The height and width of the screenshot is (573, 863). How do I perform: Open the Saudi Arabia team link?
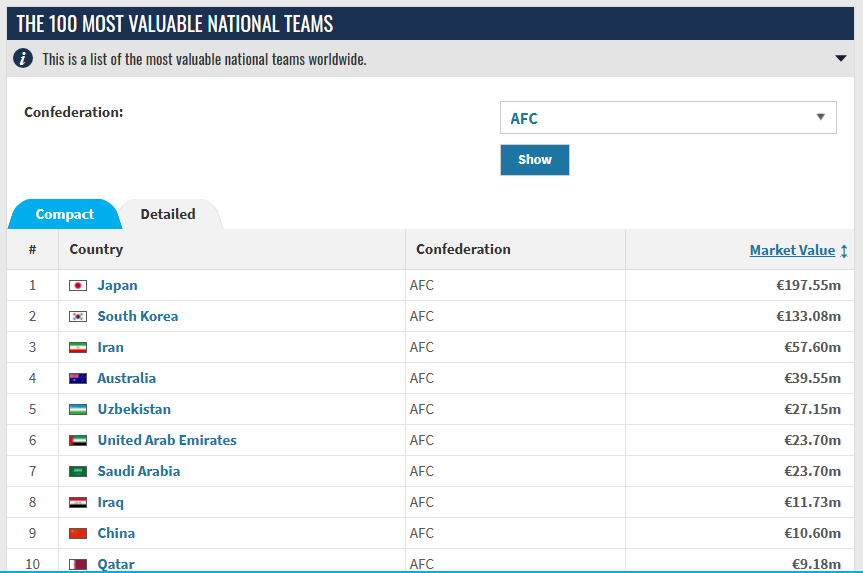(x=139, y=471)
